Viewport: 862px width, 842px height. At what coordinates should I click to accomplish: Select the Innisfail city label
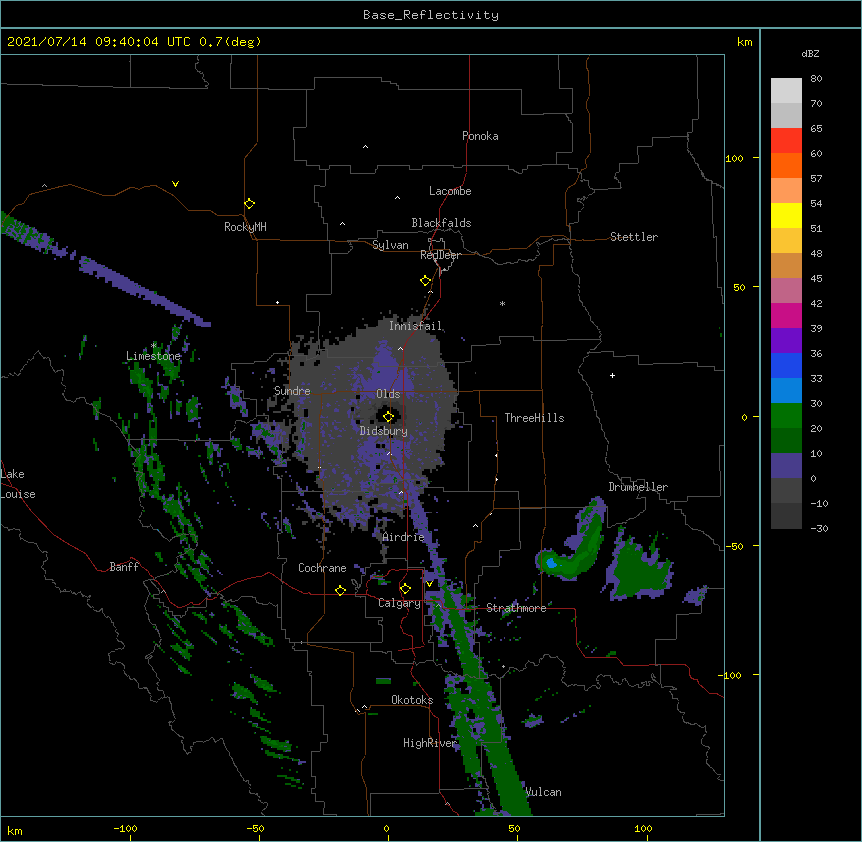click(416, 326)
